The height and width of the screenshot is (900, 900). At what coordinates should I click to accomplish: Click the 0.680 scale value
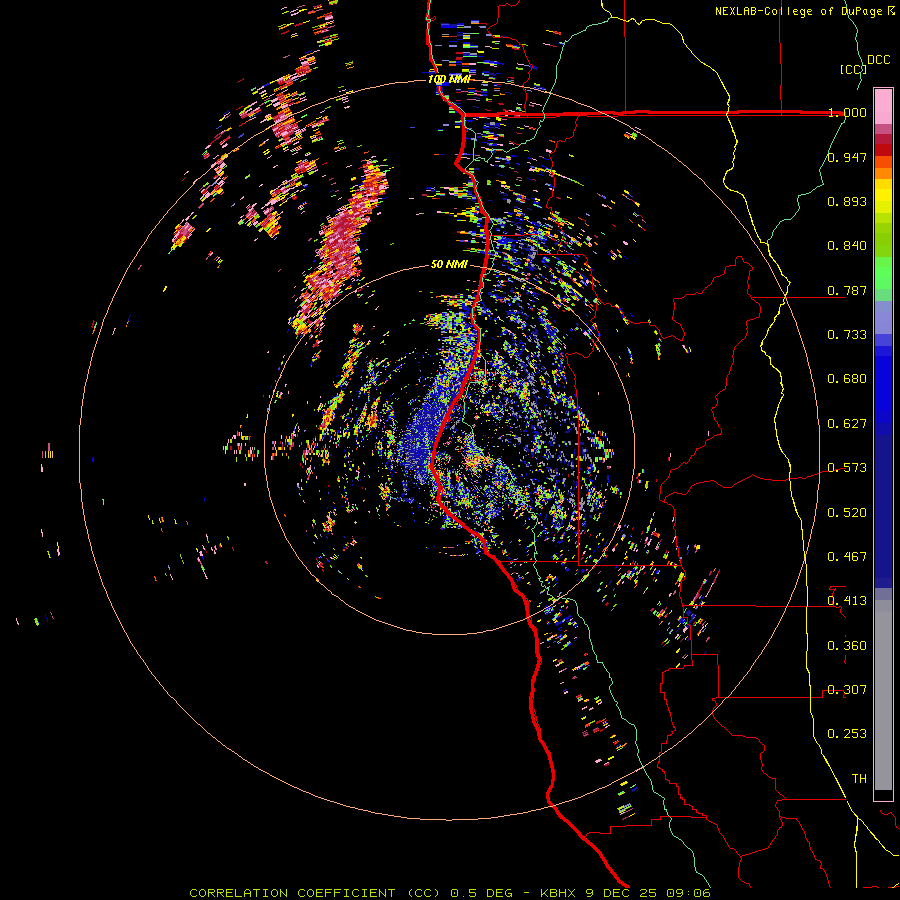[847, 379]
